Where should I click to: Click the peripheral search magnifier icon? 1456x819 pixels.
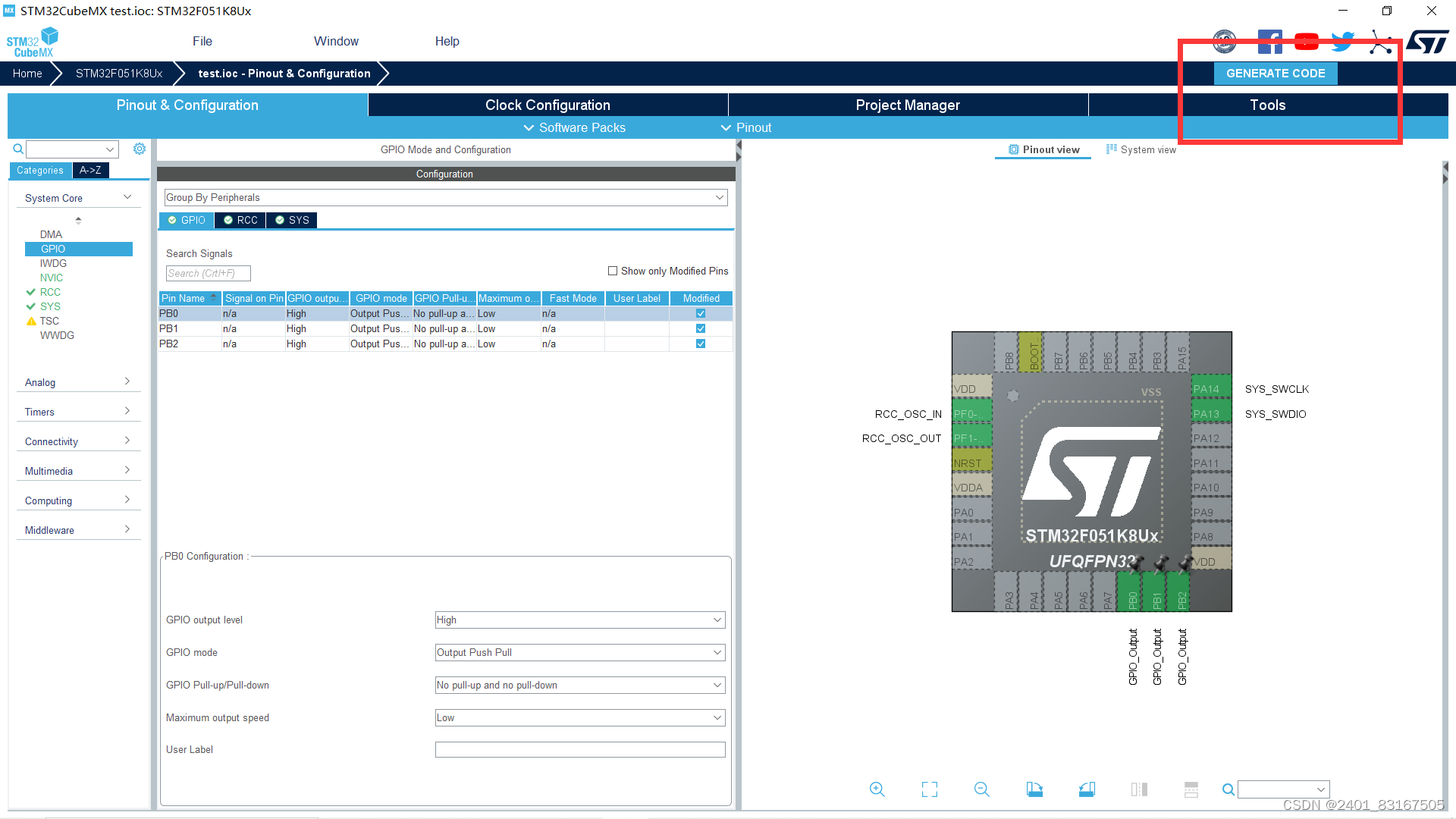[18, 149]
